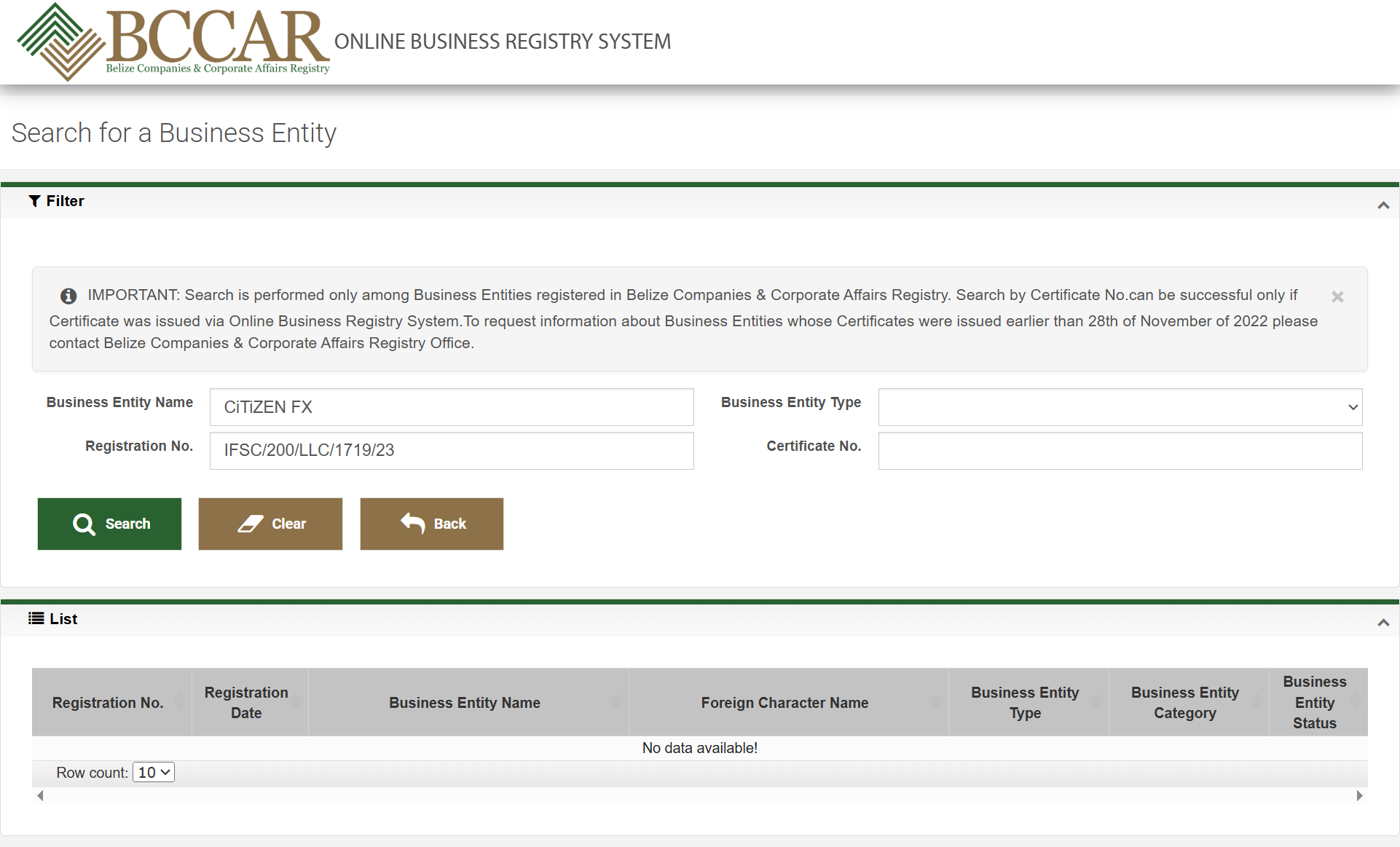Image resolution: width=1400 pixels, height=847 pixels.
Task: Sort by Business Entity Status column
Action: 1318,702
